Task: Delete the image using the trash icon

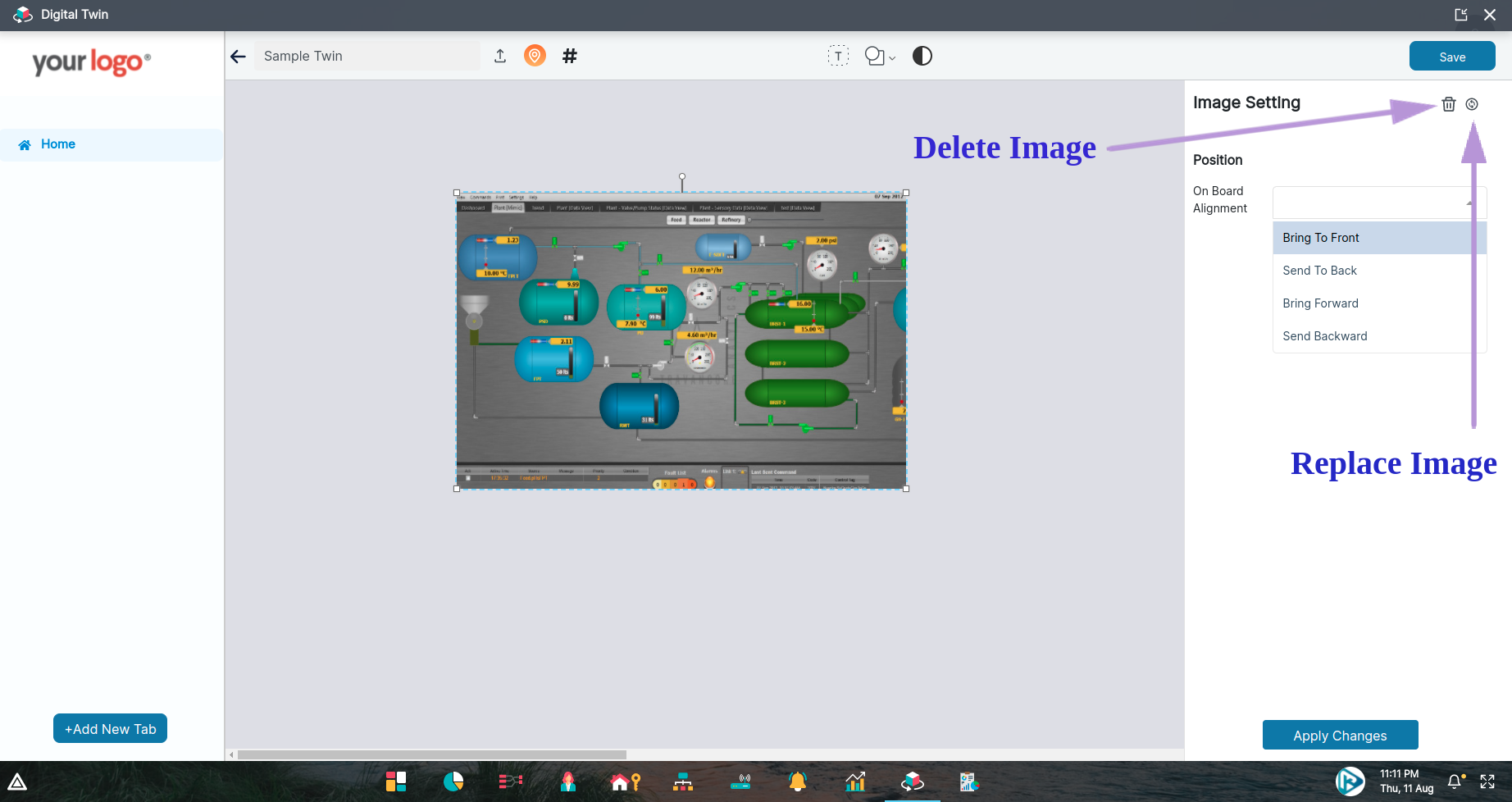Action: (1448, 104)
